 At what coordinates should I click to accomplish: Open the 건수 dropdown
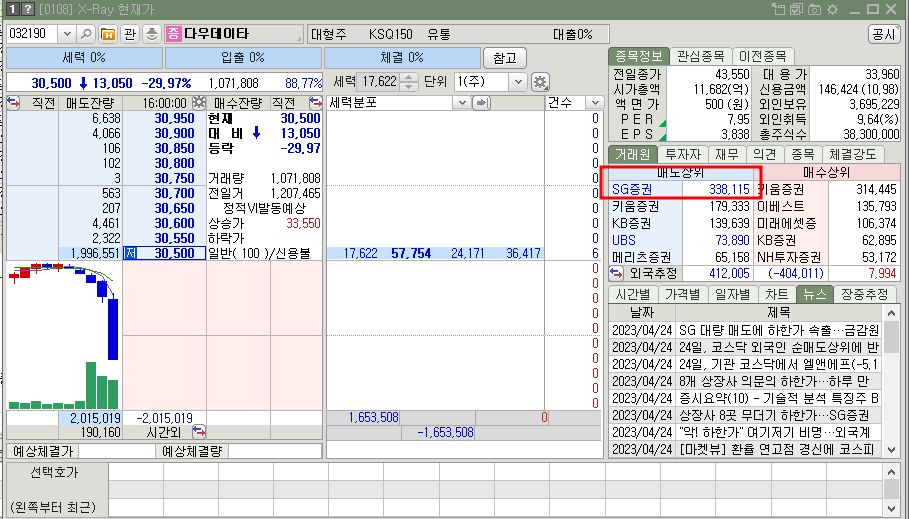595,103
